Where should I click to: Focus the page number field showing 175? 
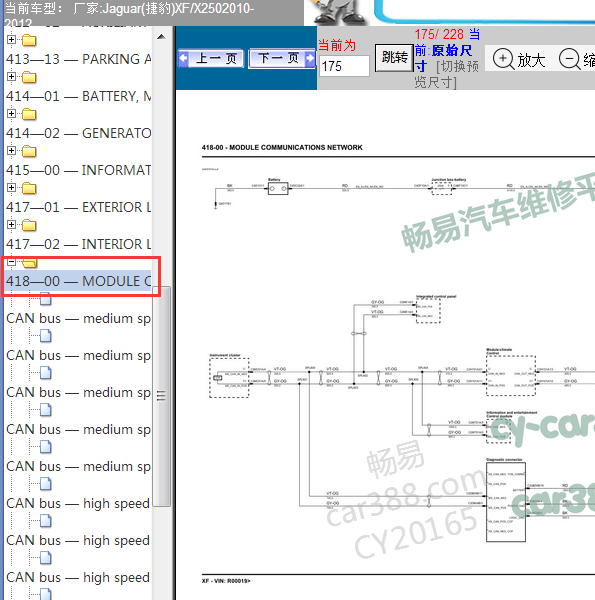pyautogui.click(x=344, y=66)
